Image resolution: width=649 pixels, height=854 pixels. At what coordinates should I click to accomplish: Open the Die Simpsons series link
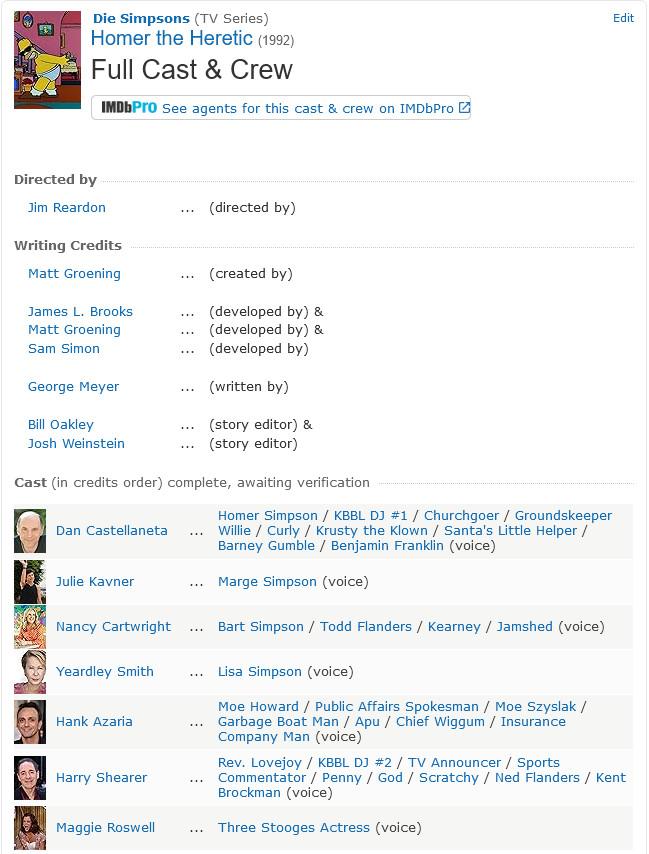[x=141, y=19]
